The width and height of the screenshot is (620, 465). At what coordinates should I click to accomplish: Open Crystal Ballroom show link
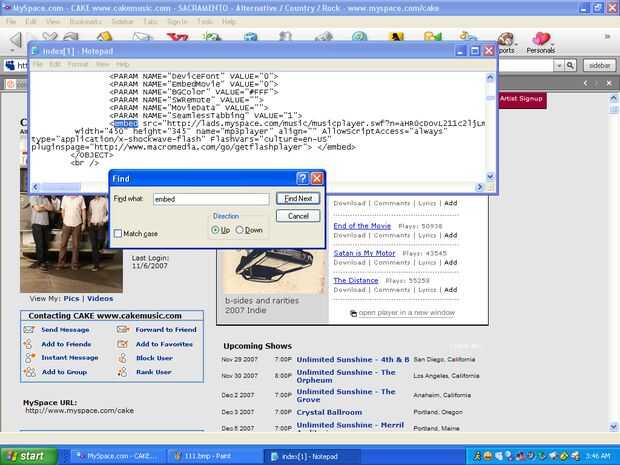pos(329,412)
